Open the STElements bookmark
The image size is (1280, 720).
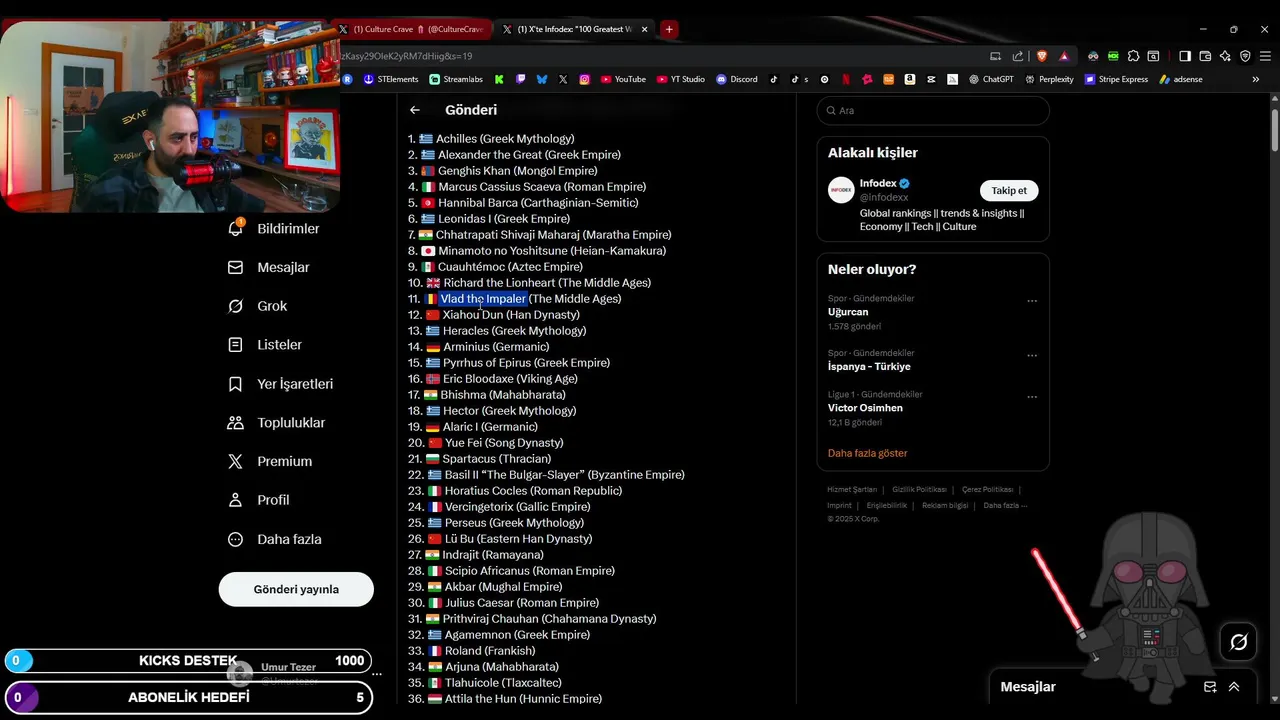(x=391, y=79)
